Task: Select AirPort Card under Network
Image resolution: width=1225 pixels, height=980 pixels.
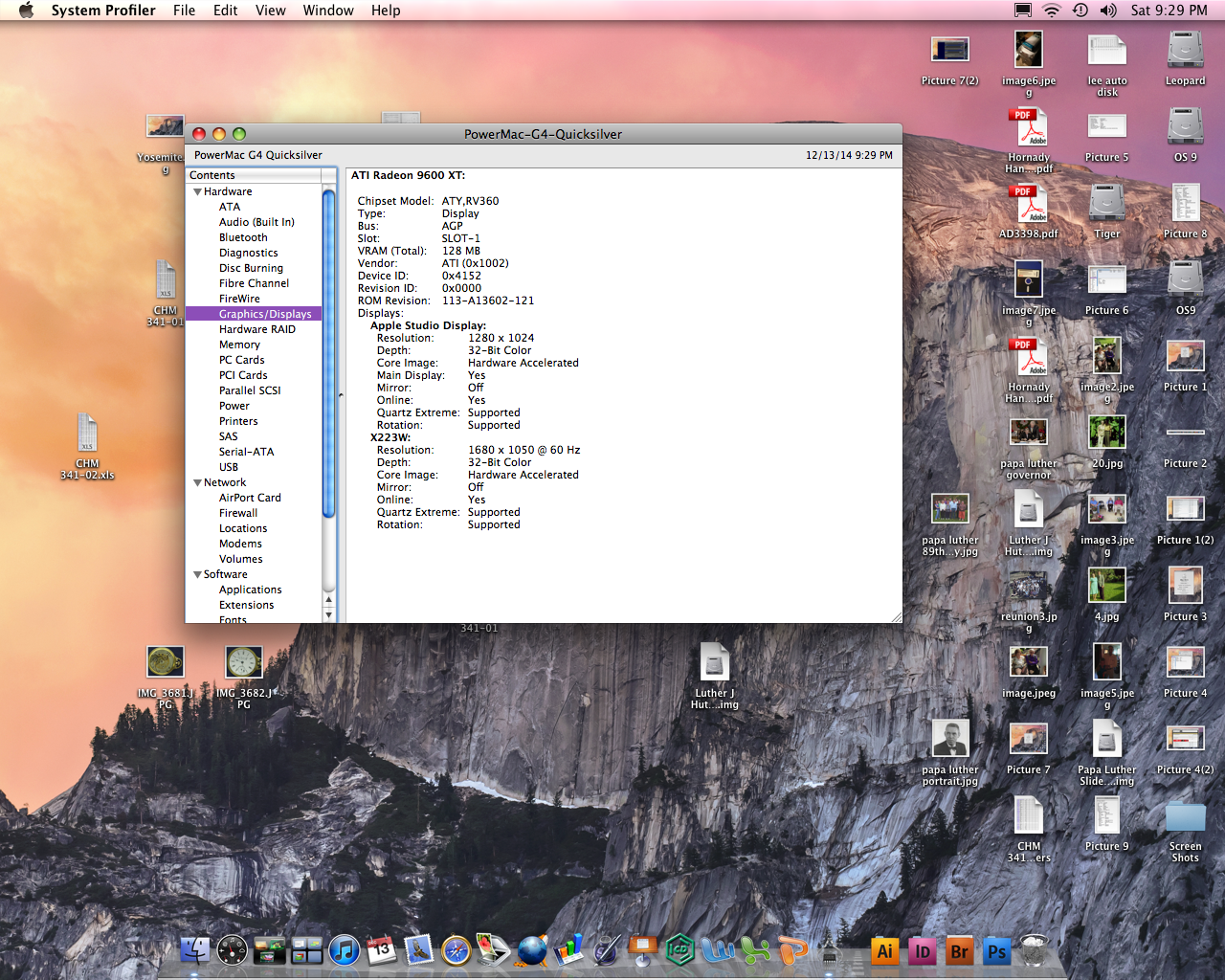Action: tap(250, 498)
